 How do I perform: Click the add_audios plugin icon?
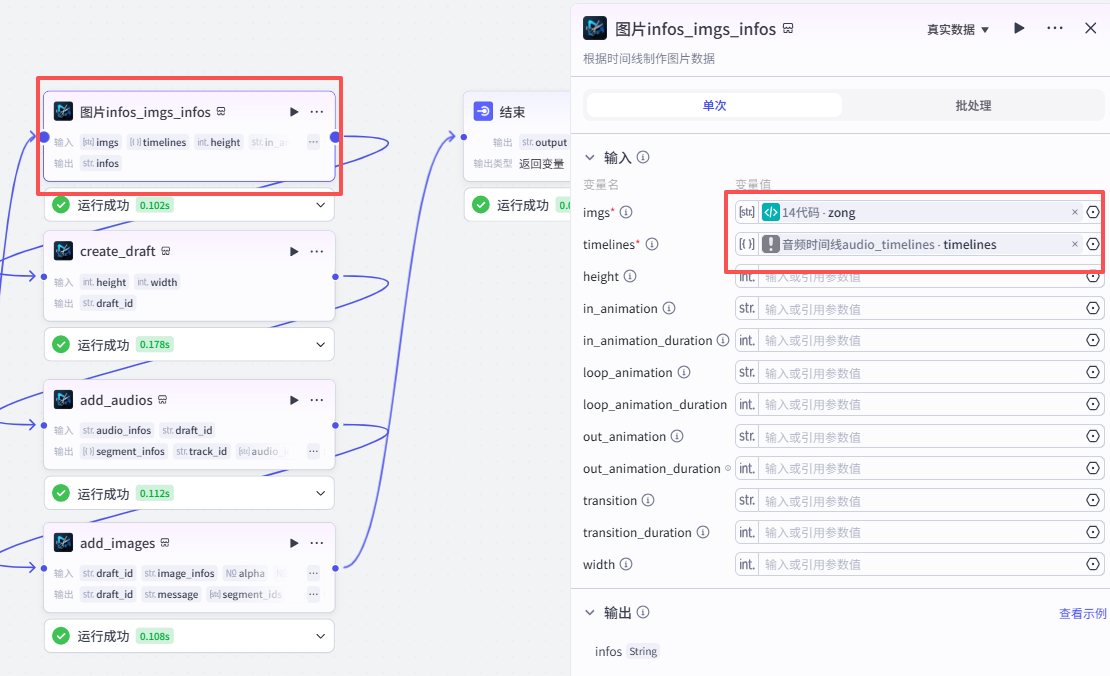pos(64,399)
